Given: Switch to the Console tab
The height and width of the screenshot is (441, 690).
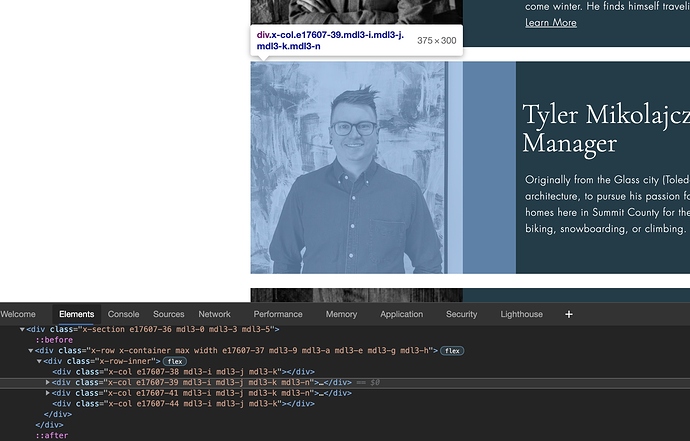Looking at the screenshot, I should point(124,314).
